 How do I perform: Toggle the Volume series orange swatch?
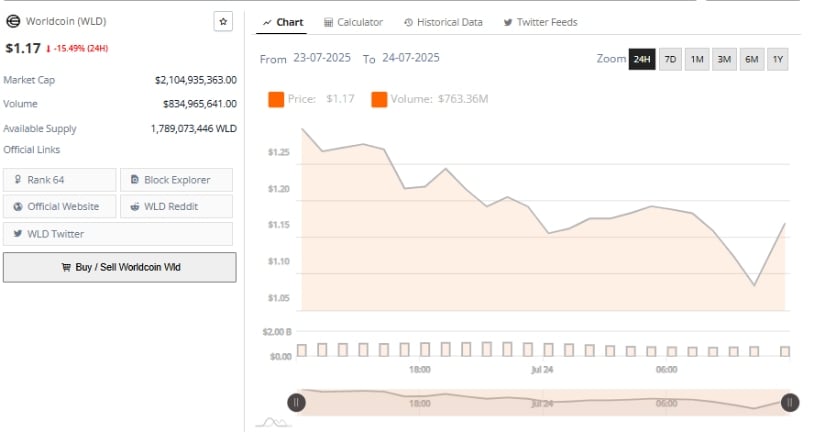tap(379, 99)
